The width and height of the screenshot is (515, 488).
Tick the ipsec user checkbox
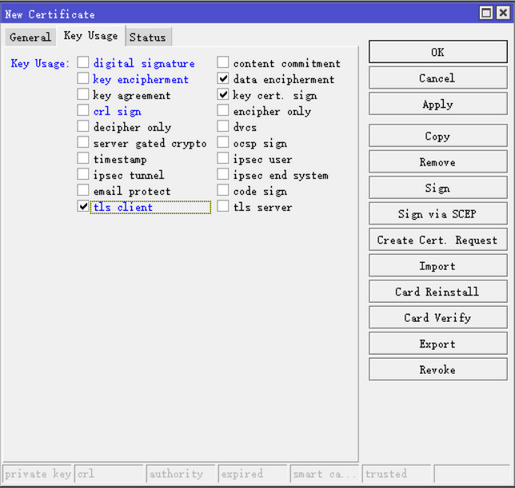(x=223, y=158)
